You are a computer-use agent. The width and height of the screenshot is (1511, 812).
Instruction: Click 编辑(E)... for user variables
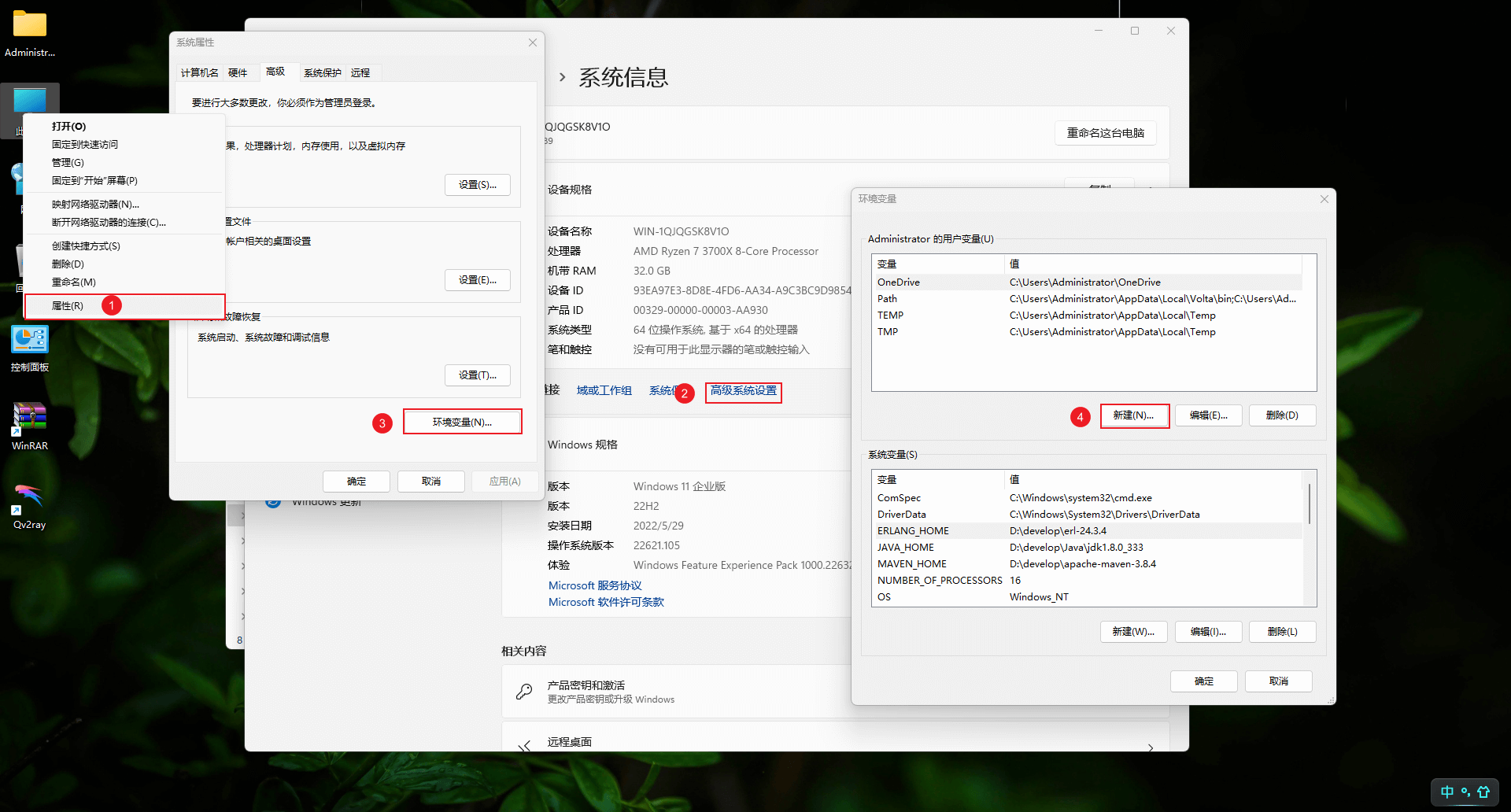[1209, 415]
